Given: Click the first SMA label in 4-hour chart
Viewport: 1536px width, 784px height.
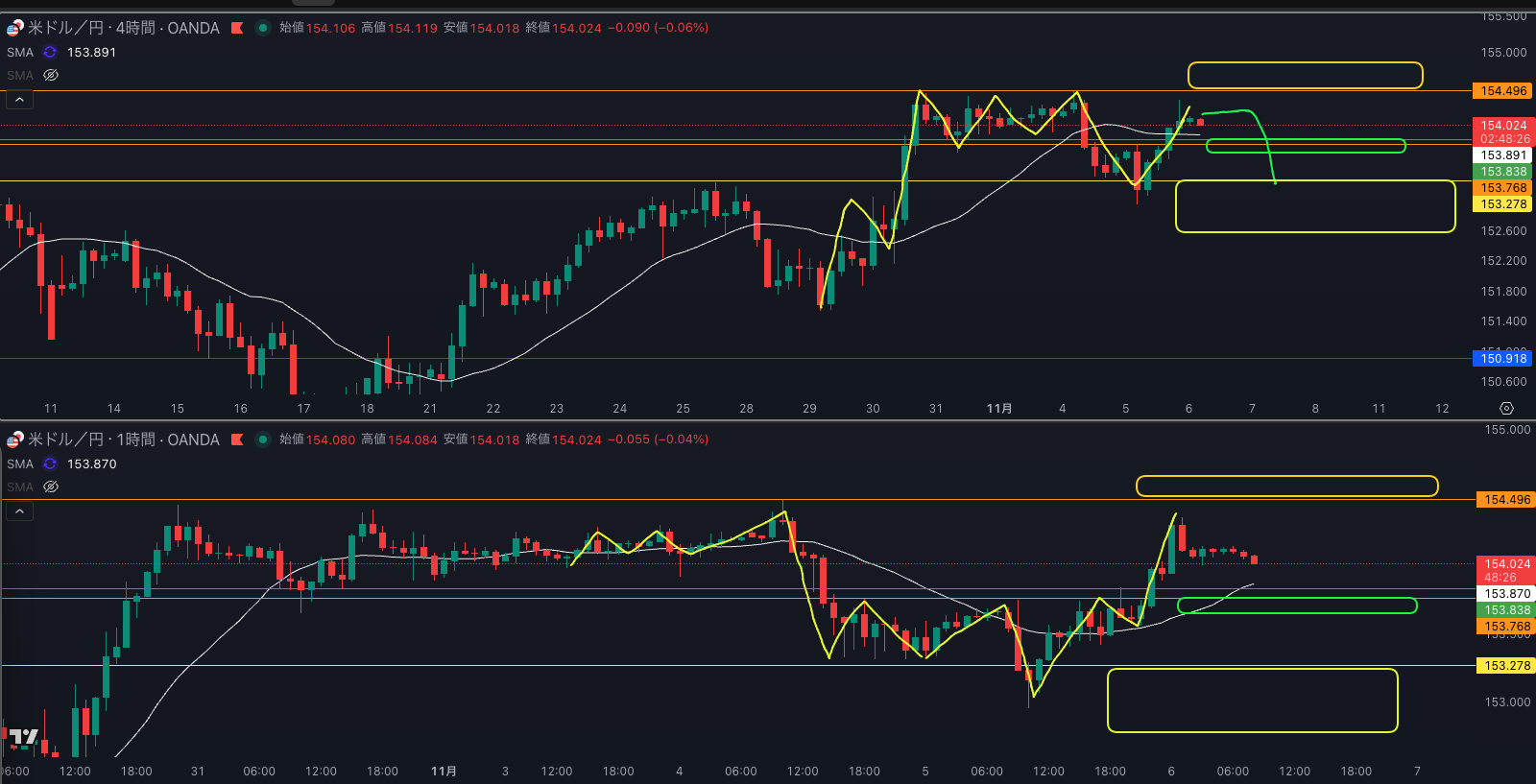Looking at the screenshot, I should 20,52.
